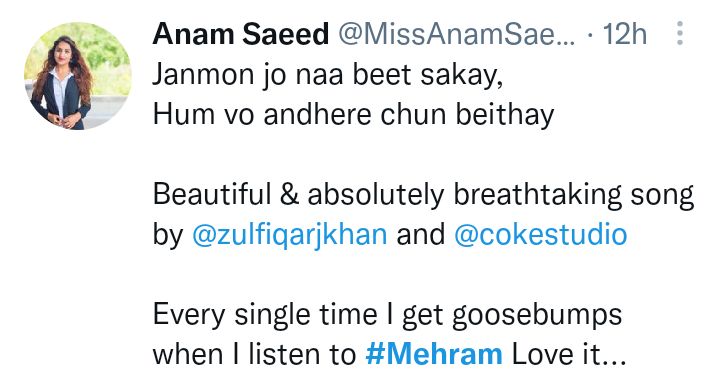
Task: Click the 'Every single time I get goosebumps' line
Action: 388,315
